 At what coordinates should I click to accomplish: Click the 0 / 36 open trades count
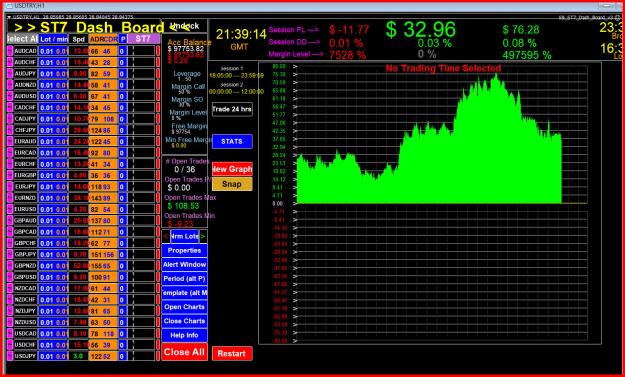185,170
